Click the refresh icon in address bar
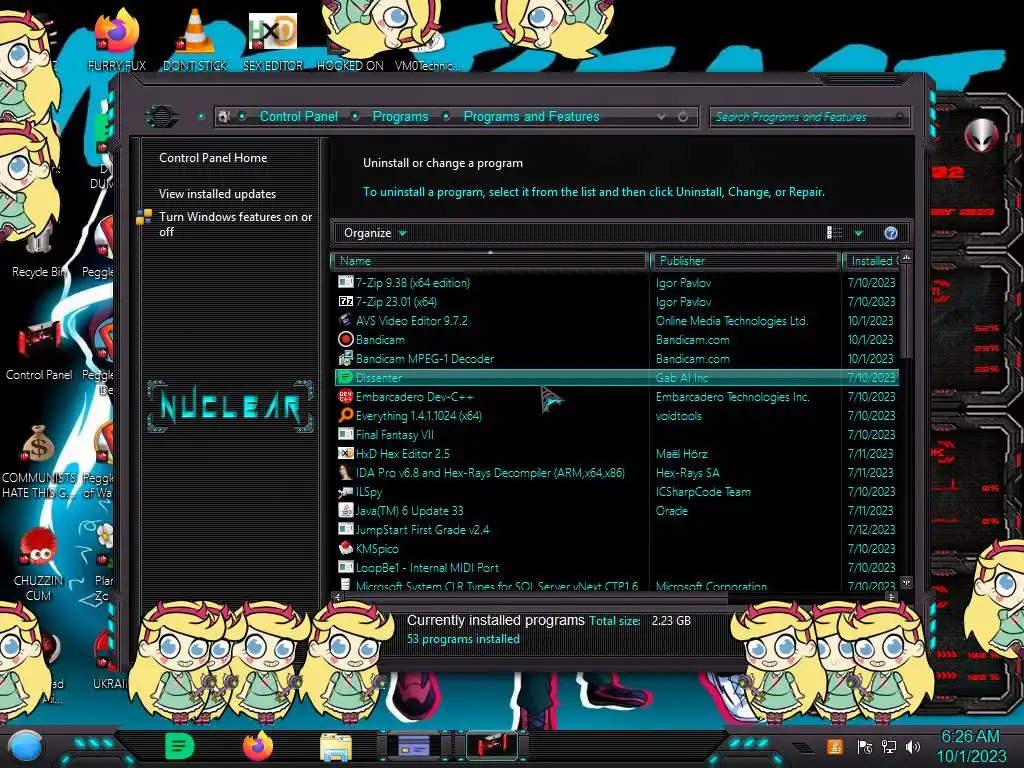 click(x=683, y=117)
